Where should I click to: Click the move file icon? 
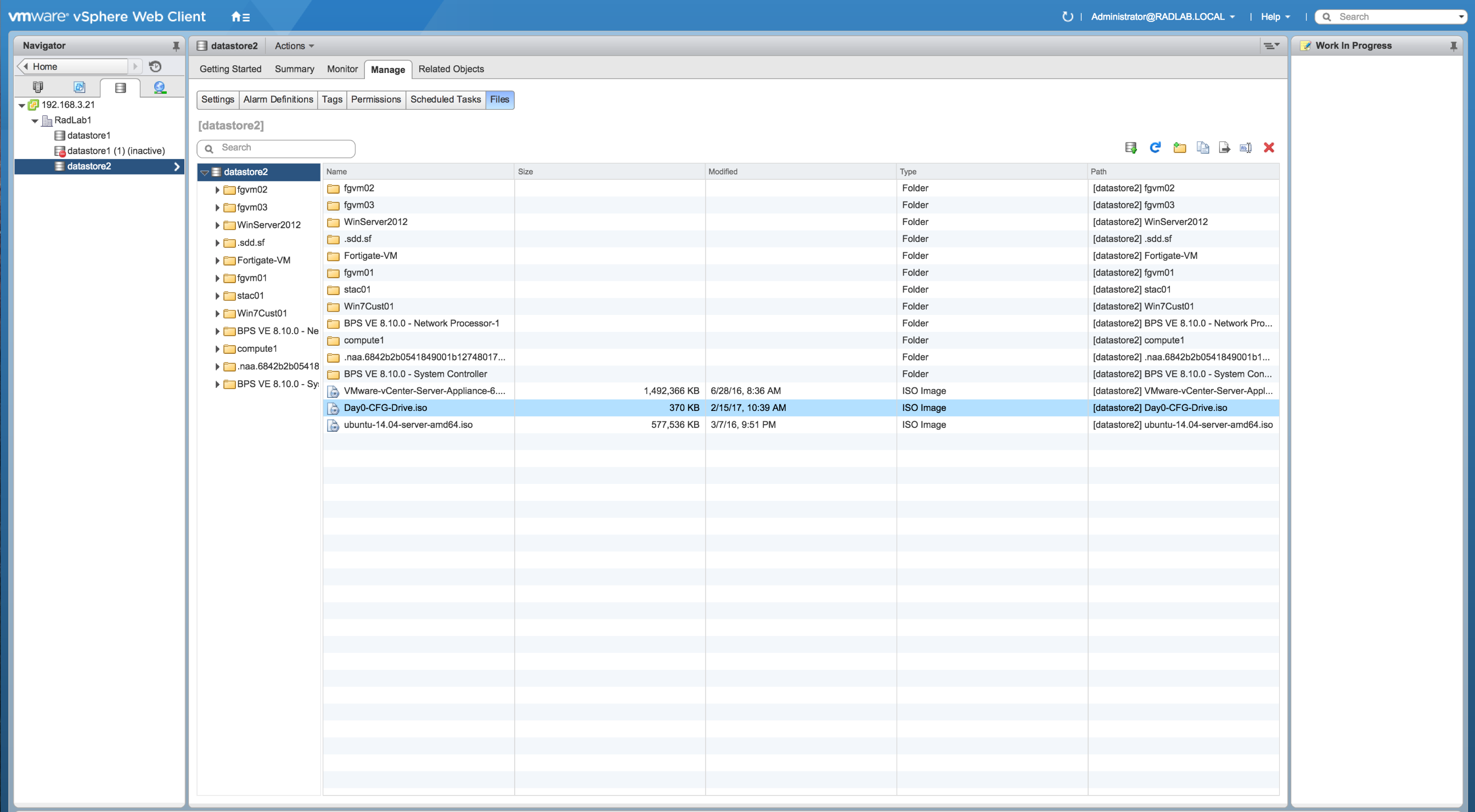(x=1224, y=148)
